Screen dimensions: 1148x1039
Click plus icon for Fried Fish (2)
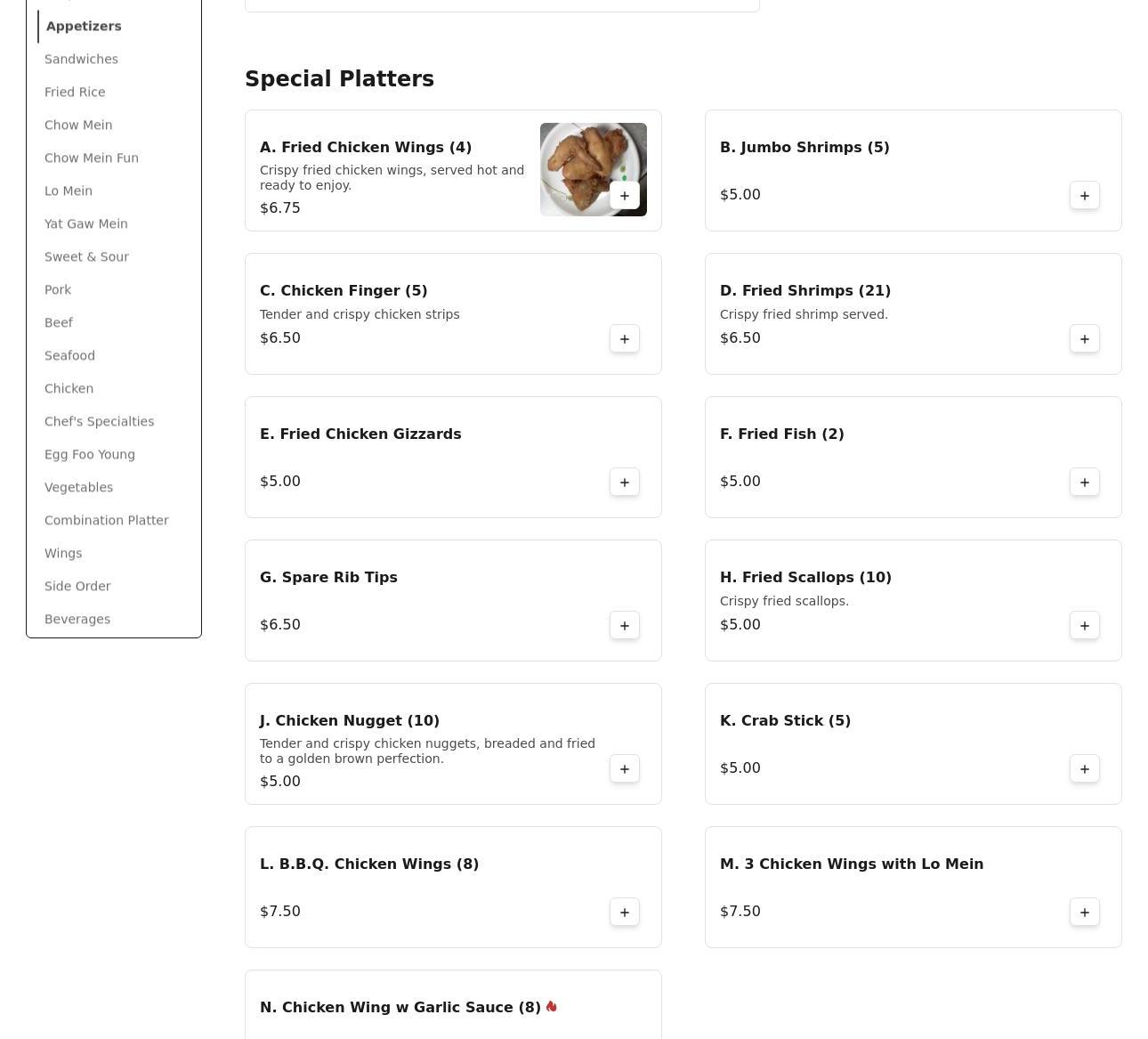pos(1084,483)
